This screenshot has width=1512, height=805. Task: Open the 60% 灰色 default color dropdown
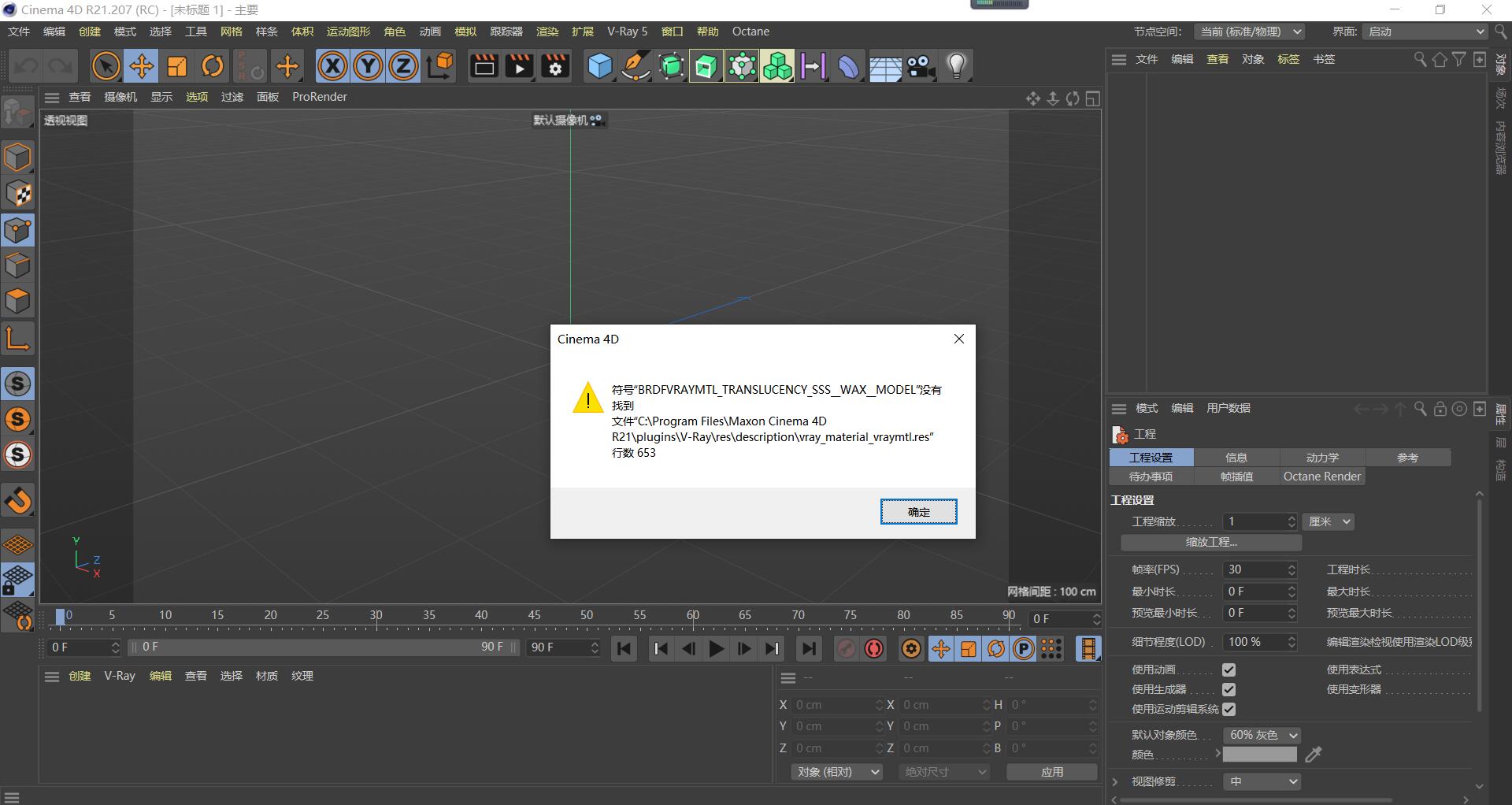point(1262,735)
